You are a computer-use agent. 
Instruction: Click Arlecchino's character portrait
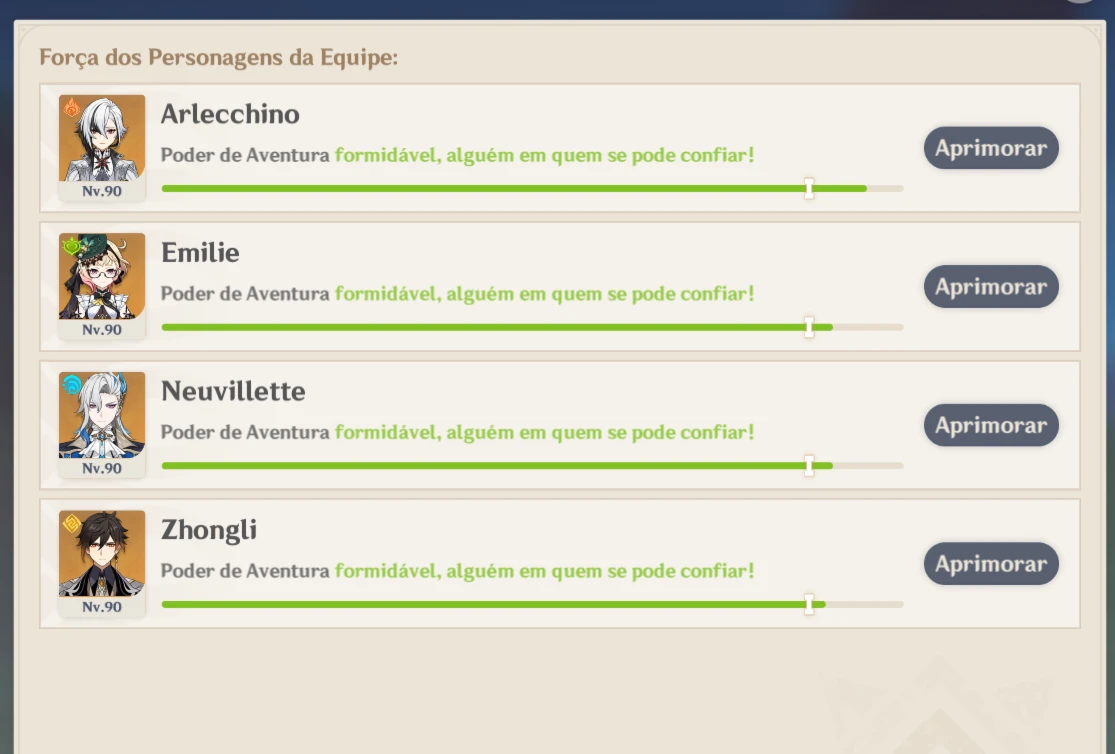pyautogui.click(x=102, y=138)
